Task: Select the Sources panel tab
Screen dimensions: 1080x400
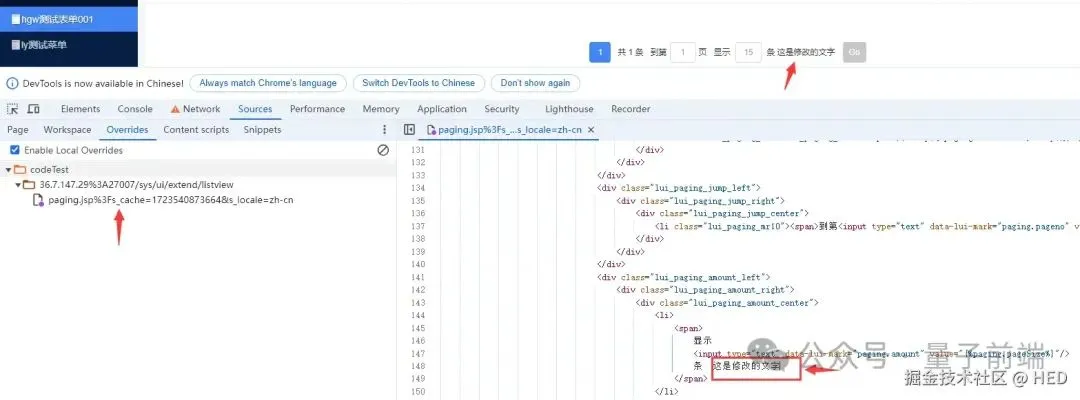Action: [255, 109]
